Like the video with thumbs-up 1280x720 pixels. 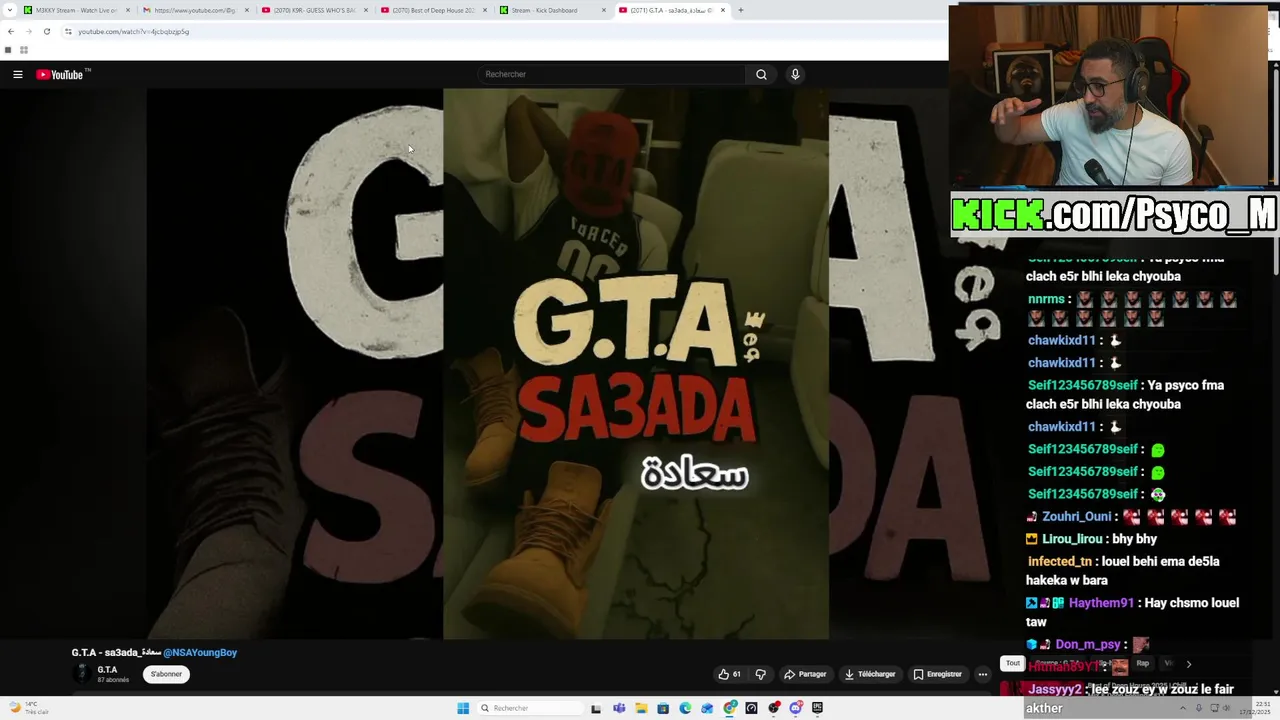pyautogui.click(x=730, y=674)
